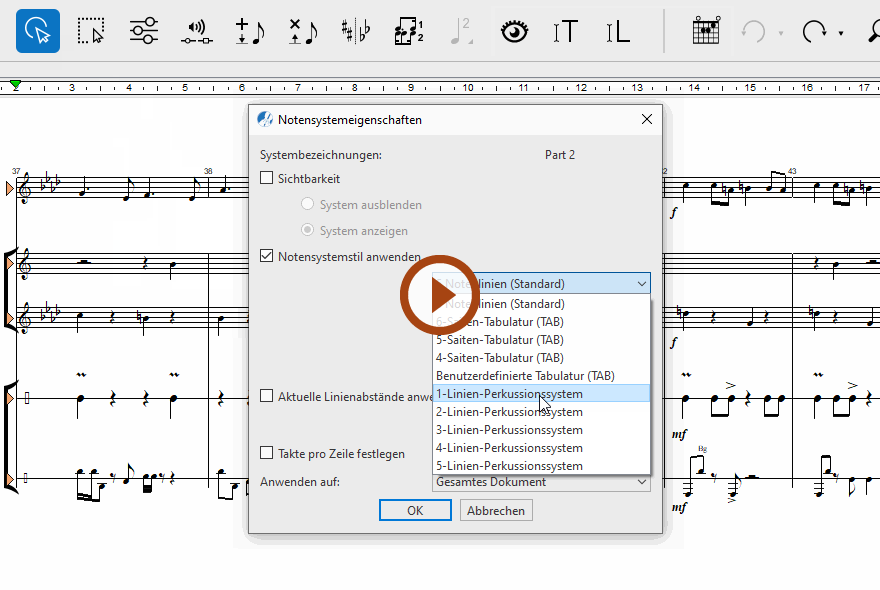
Task: Activate the marquee selection tool
Action: point(91,31)
